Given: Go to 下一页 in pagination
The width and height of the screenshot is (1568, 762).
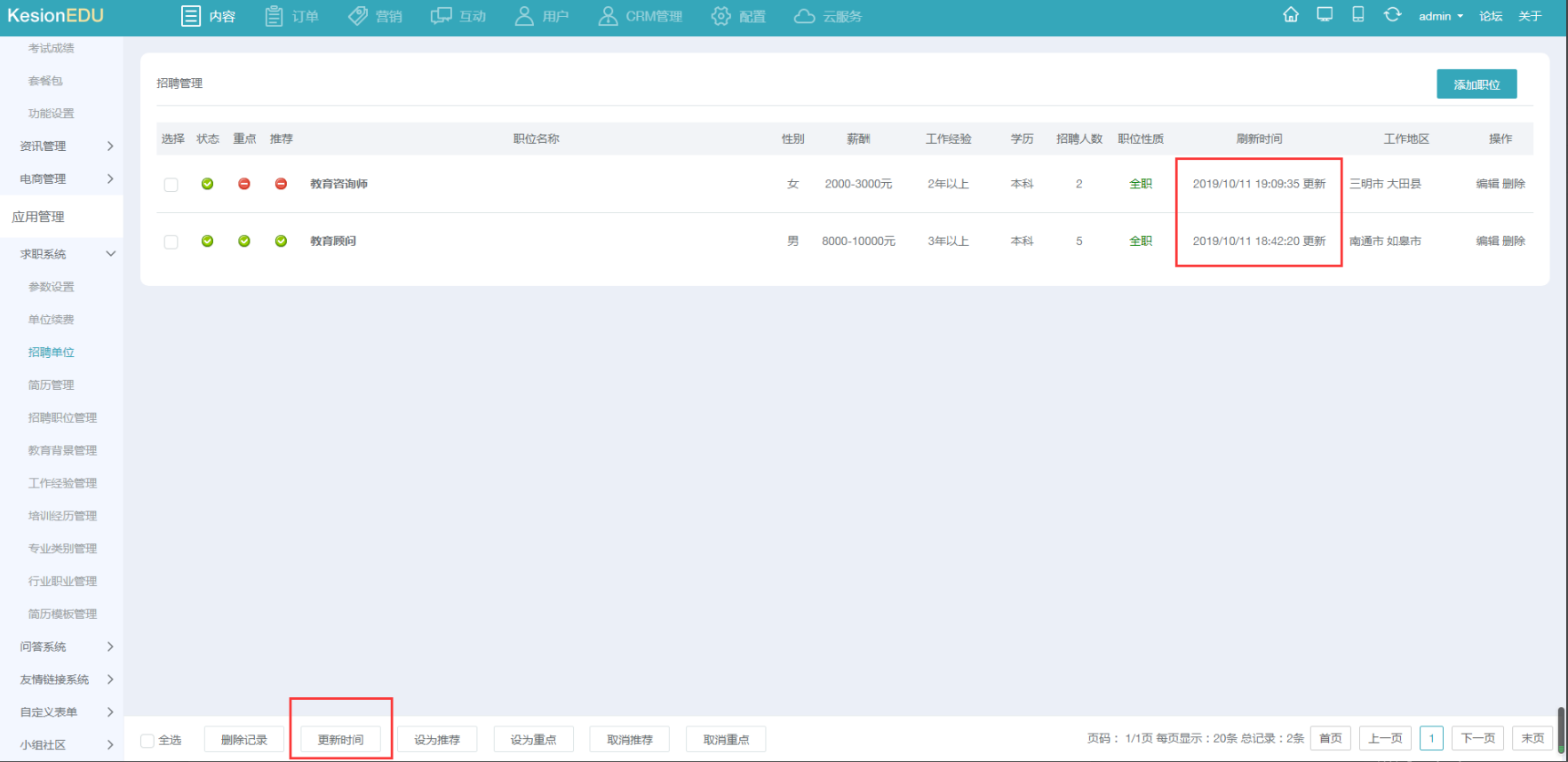Looking at the screenshot, I should [x=1478, y=739].
